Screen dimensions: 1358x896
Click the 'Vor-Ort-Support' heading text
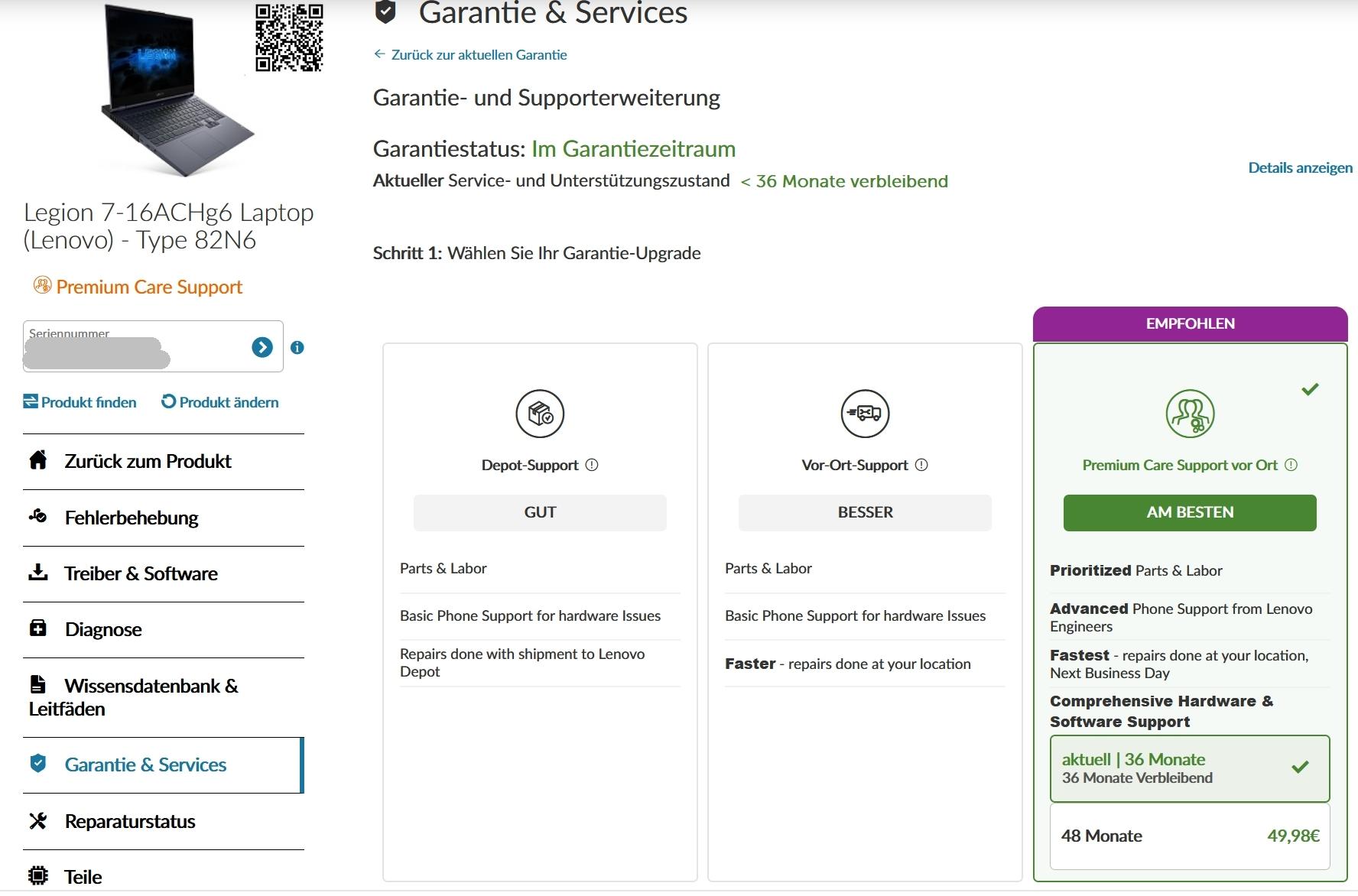pos(855,465)
